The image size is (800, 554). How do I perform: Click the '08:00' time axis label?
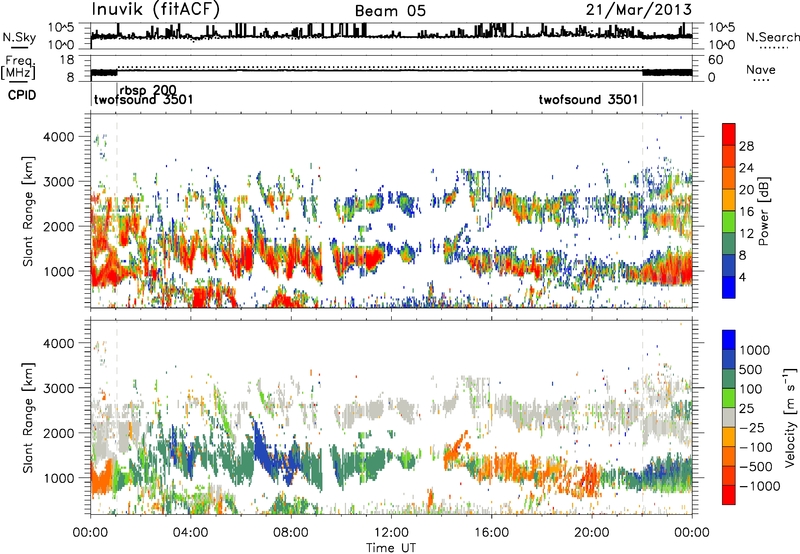(x=290, y=533)
